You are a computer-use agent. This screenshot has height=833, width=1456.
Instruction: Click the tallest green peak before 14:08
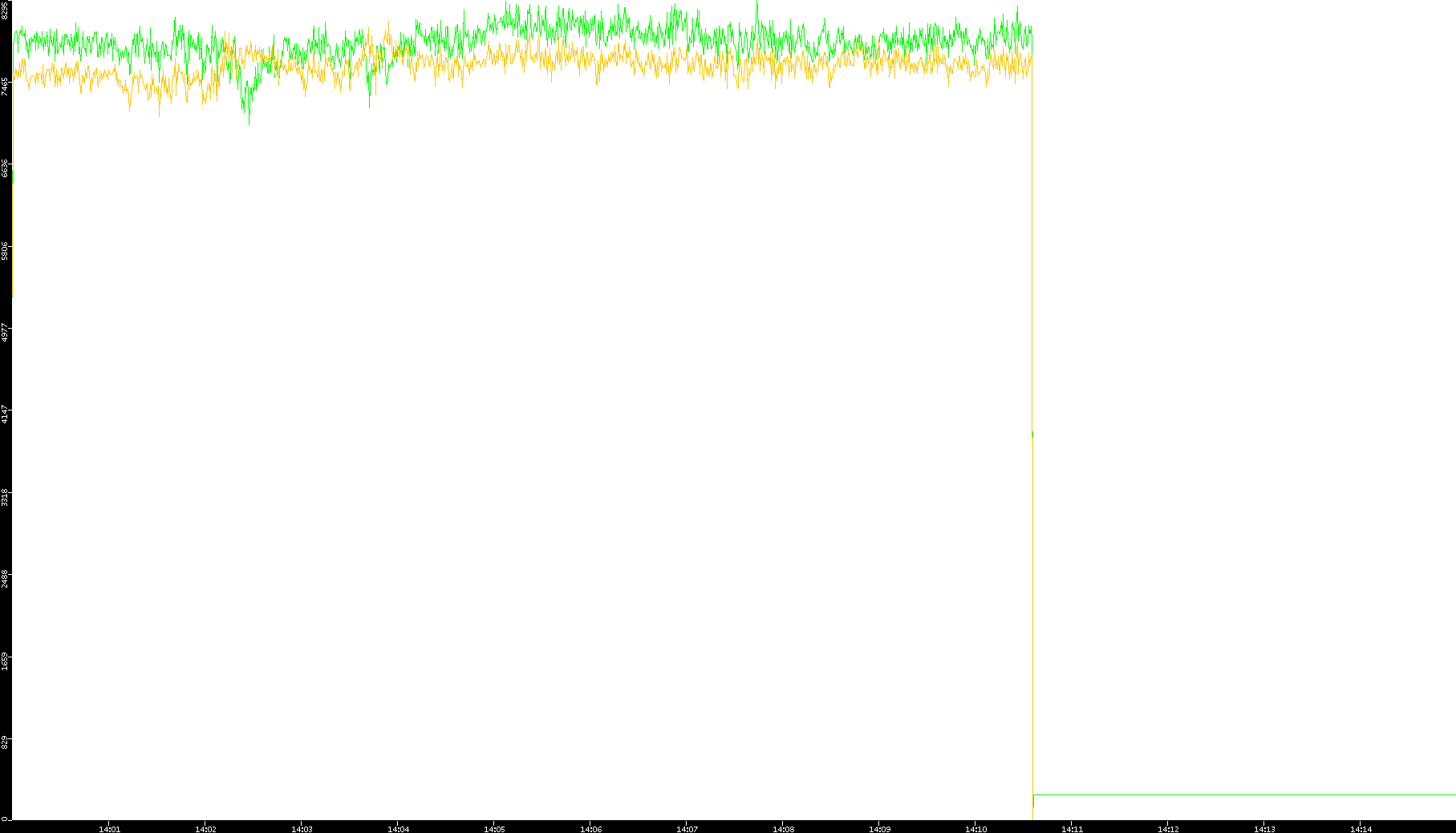[756, 6]
